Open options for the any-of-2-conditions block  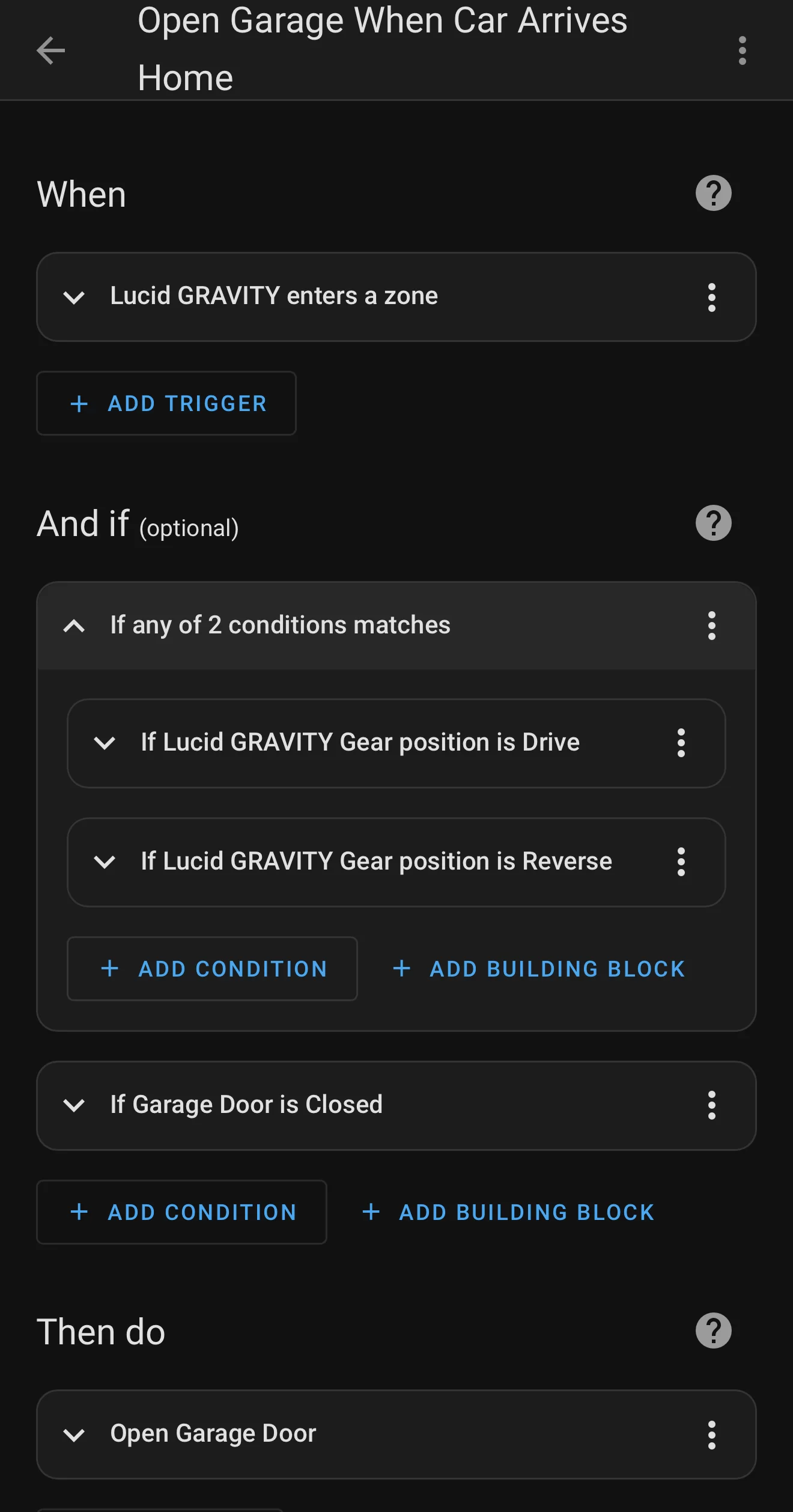click(712, 626)
